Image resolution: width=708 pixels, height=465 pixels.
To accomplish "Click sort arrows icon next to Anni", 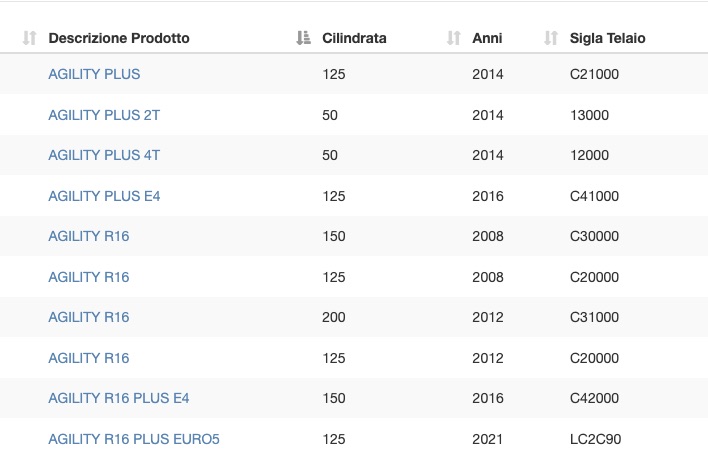I will tap(454, 38).
